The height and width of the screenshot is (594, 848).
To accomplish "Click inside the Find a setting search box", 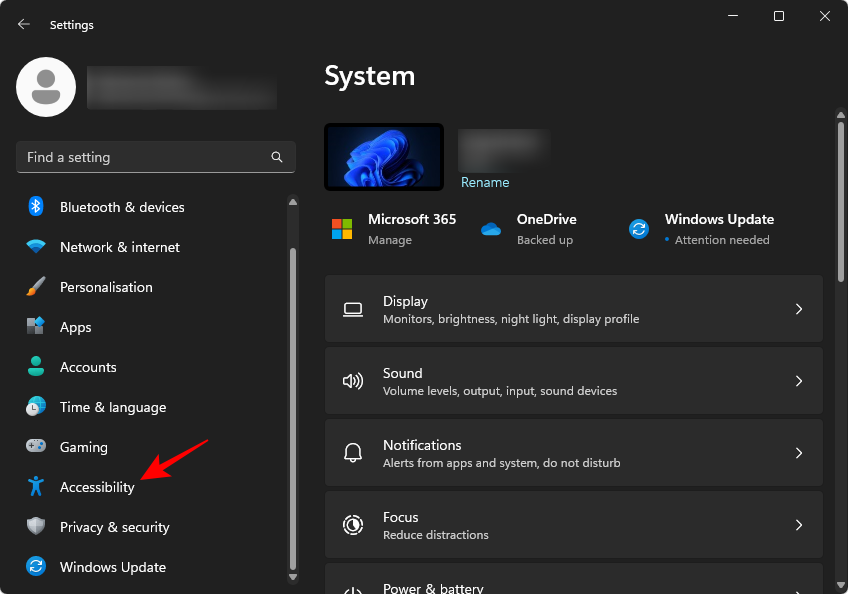I will (155, 157).
